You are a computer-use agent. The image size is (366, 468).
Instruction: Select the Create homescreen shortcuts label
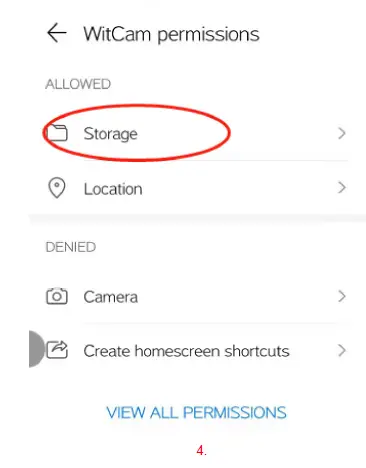[x=186, y=351]
